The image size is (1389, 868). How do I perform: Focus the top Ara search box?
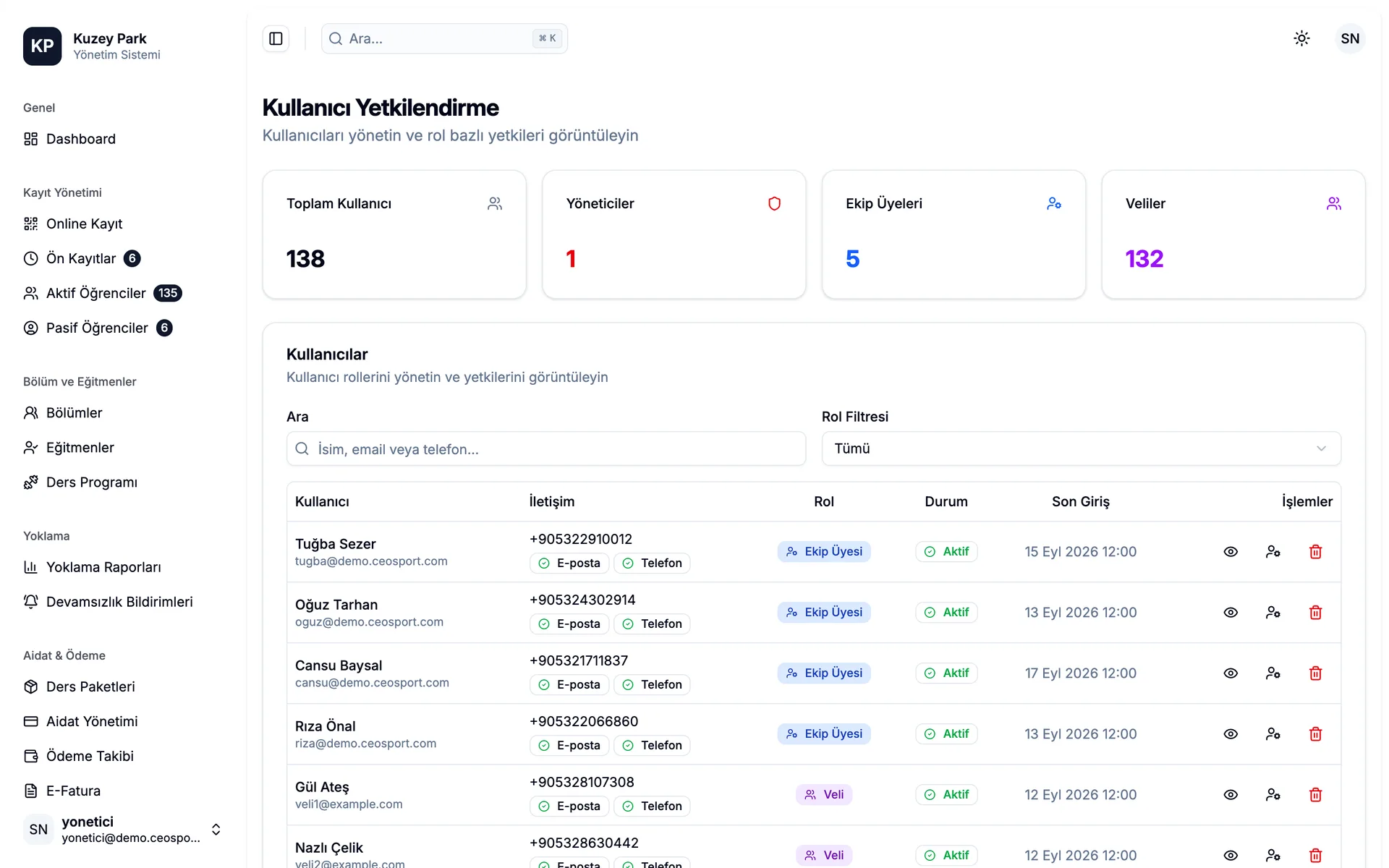tap(444, 38)
